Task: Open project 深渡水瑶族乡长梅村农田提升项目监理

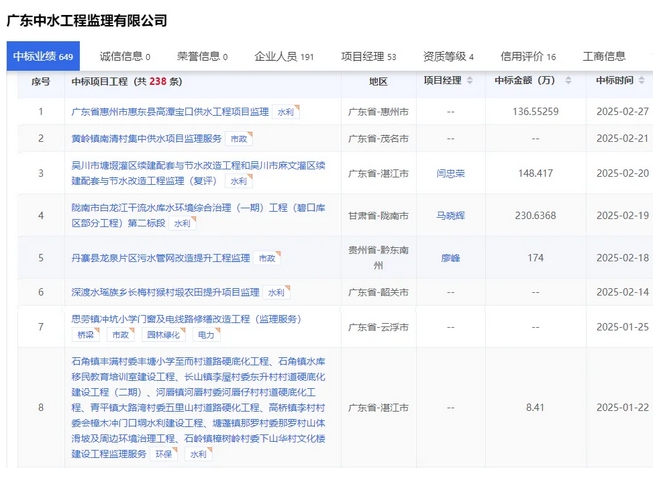Action: pyautogui.click(x=165, y=292)
